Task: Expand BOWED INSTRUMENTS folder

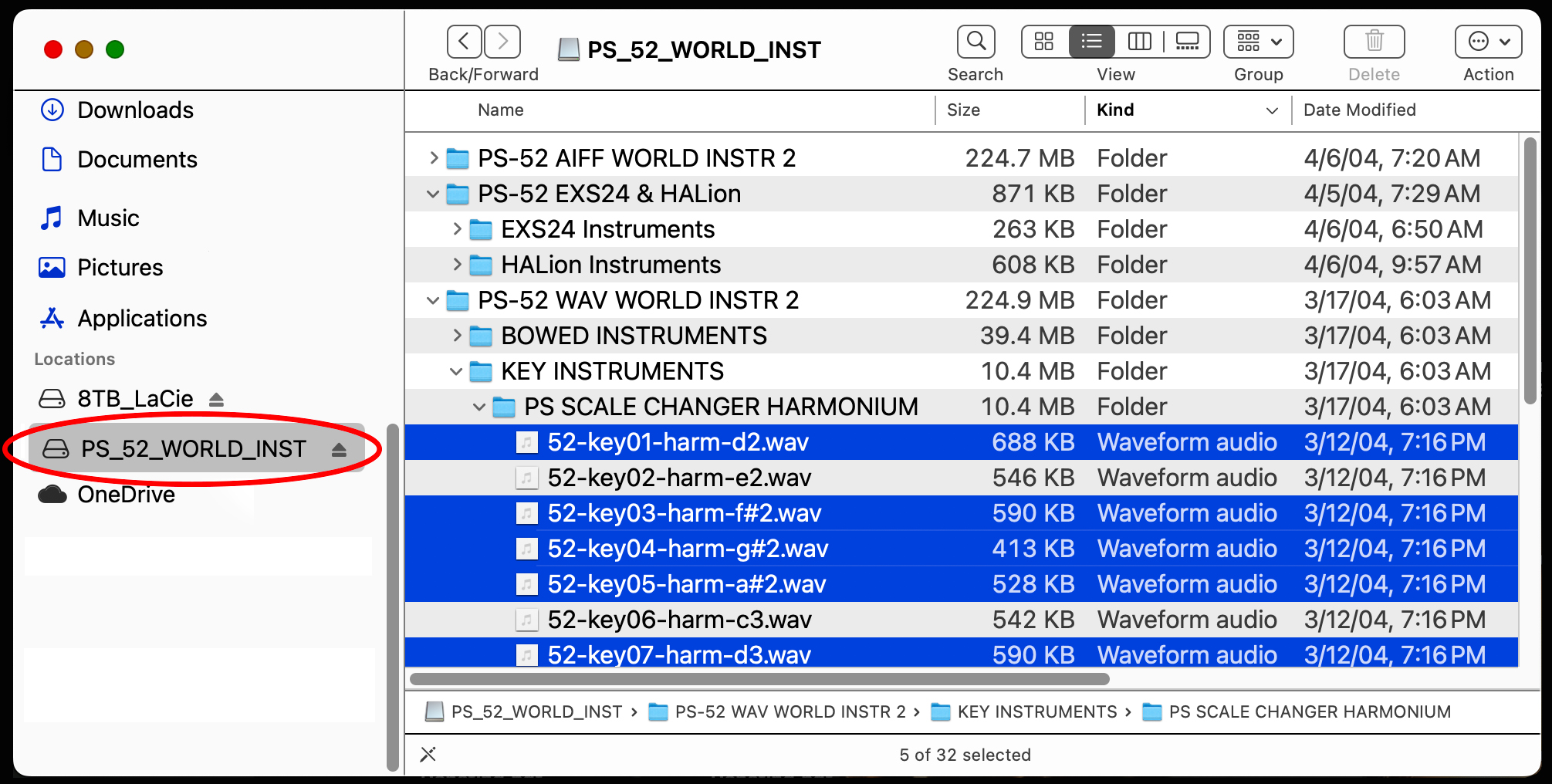Action: click(x=457, y=336)
